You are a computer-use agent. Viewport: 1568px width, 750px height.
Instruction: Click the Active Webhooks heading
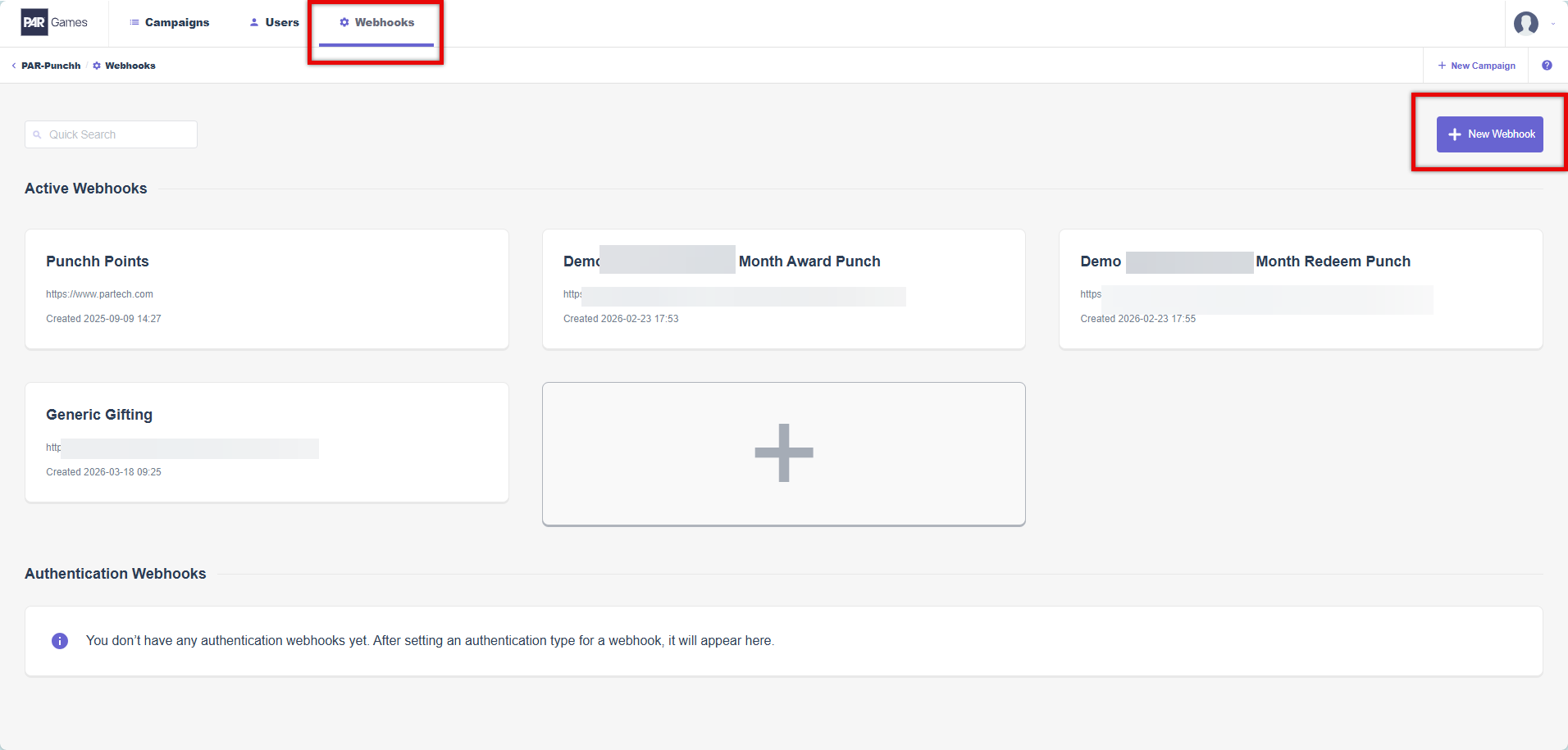86,189
